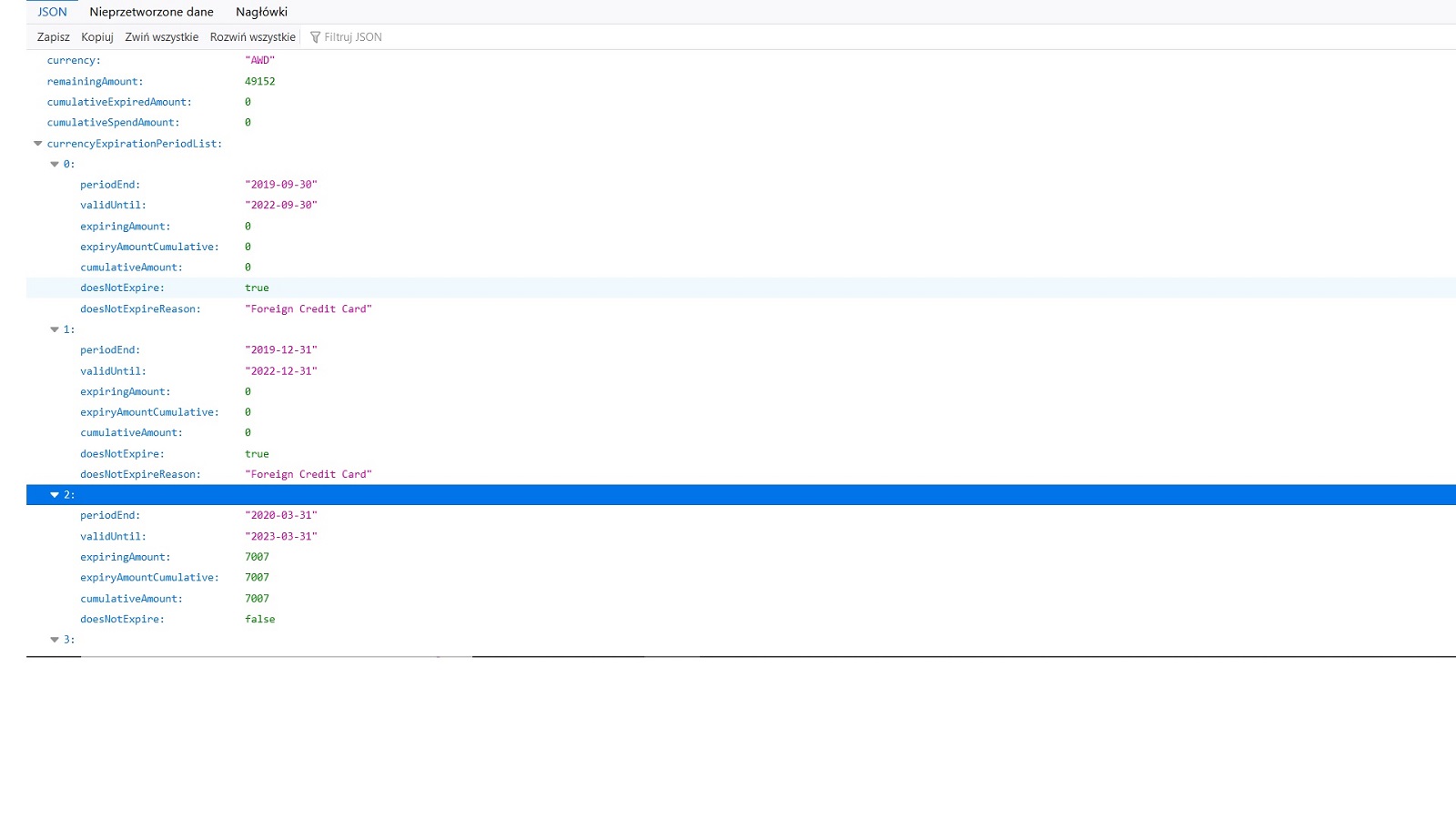
Task: Switch to the JSON tab
Action: tap(52, 12)
